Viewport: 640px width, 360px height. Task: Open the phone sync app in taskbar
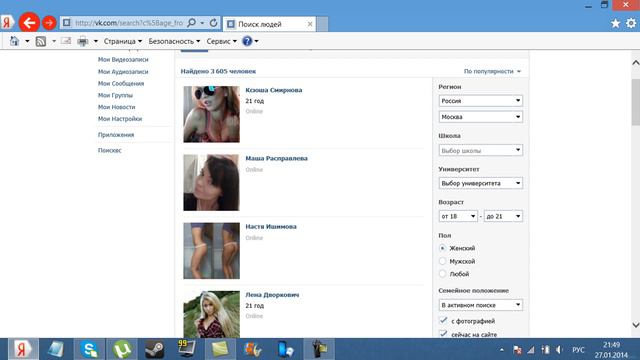(x=286, y=349)
